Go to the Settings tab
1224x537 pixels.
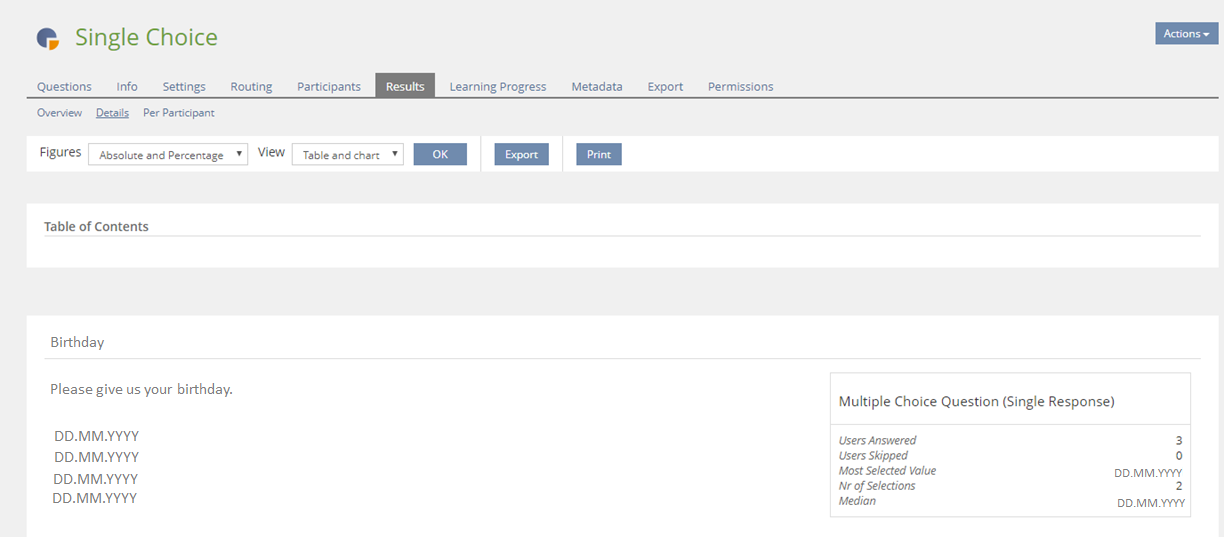coord(184,87)
